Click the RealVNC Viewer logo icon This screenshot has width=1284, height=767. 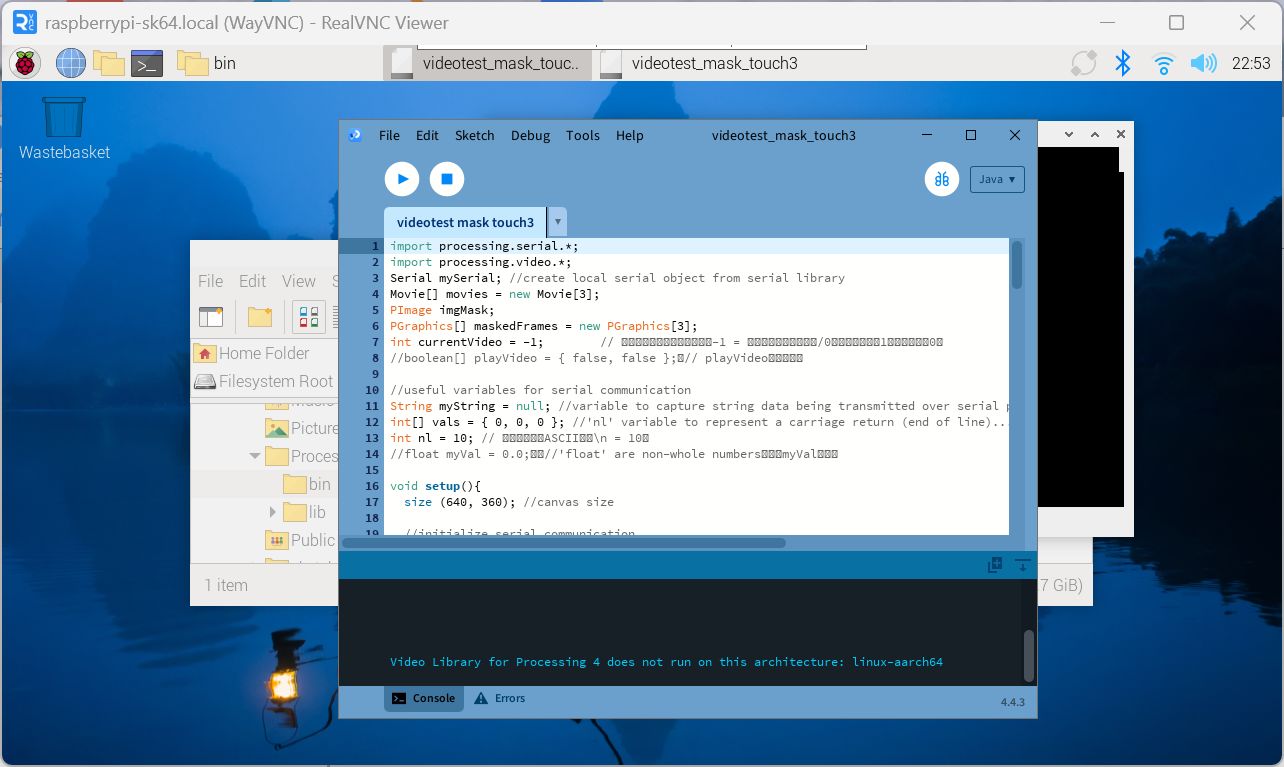pyautogui.click(x=25, y=22)
